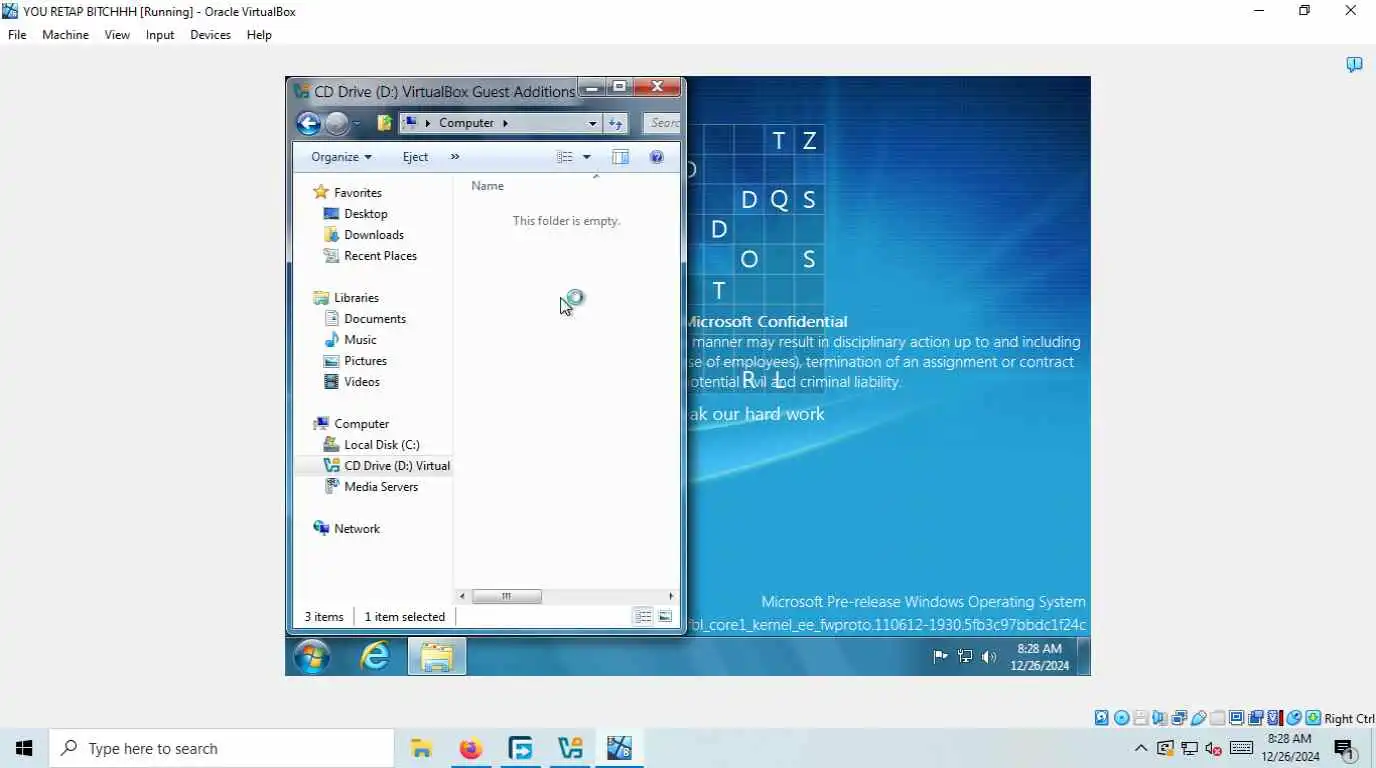1376x768 pixels.
Task: Click the guest tray speaker volume icon
Action: pyautogui.click(x=989, y=657)
